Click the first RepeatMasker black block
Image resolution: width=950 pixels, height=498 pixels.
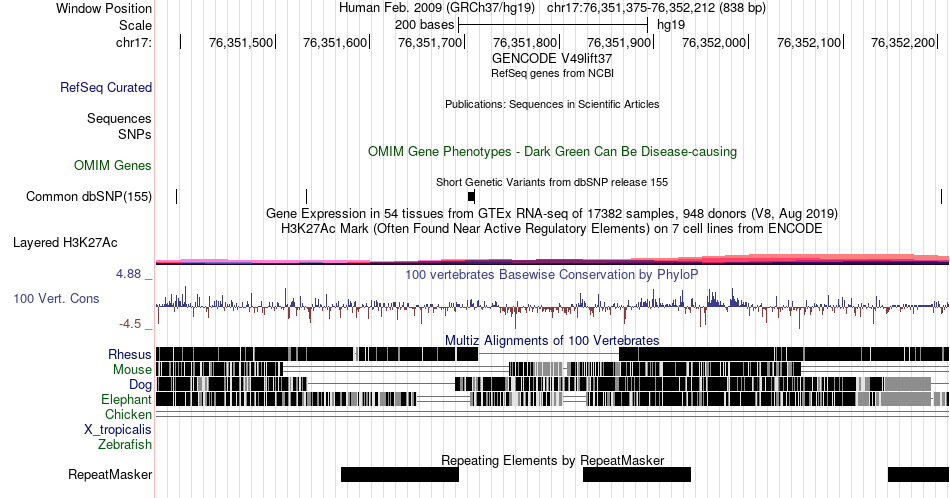point(400,474)
